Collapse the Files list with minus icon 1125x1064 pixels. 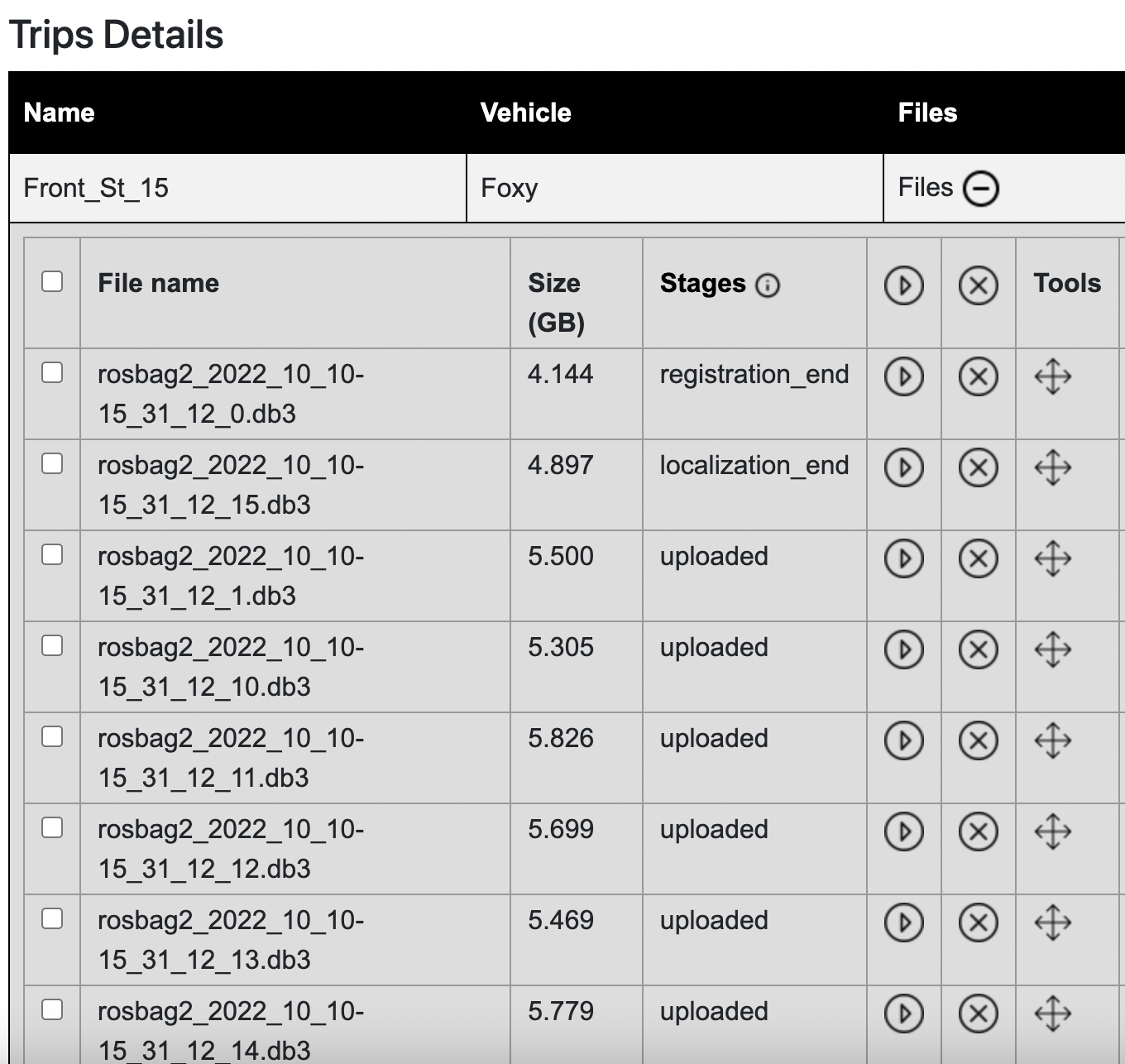point(981,189)
